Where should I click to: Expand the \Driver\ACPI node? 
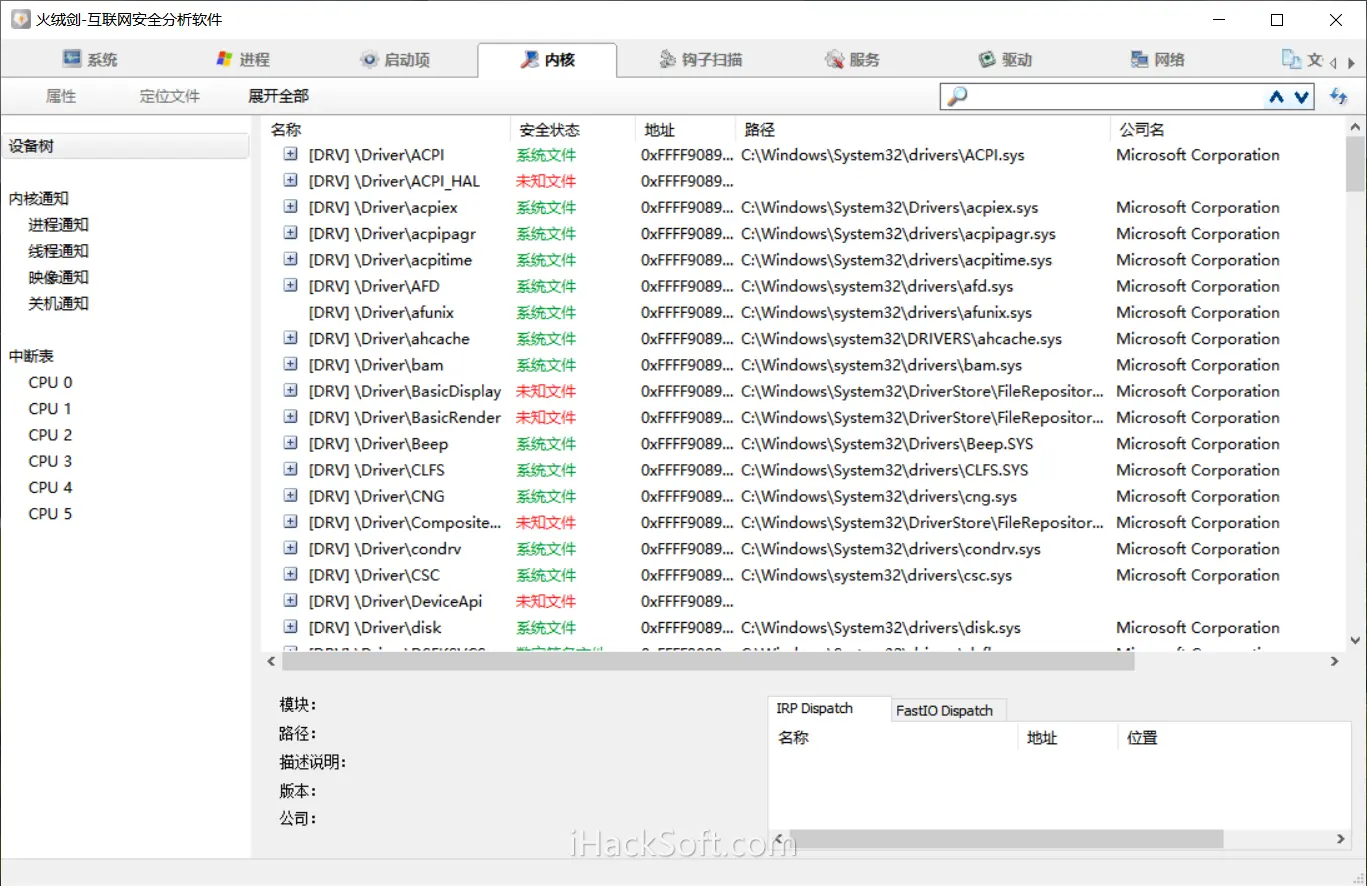pyautogui.click(x=290, y=154)
